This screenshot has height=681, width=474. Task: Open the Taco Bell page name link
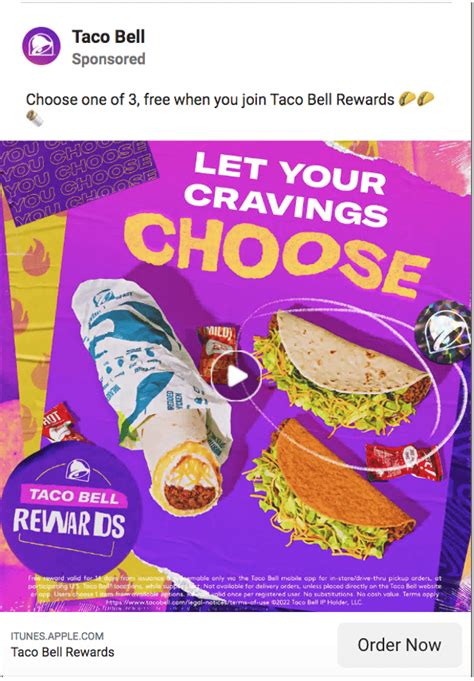[108, 36]
